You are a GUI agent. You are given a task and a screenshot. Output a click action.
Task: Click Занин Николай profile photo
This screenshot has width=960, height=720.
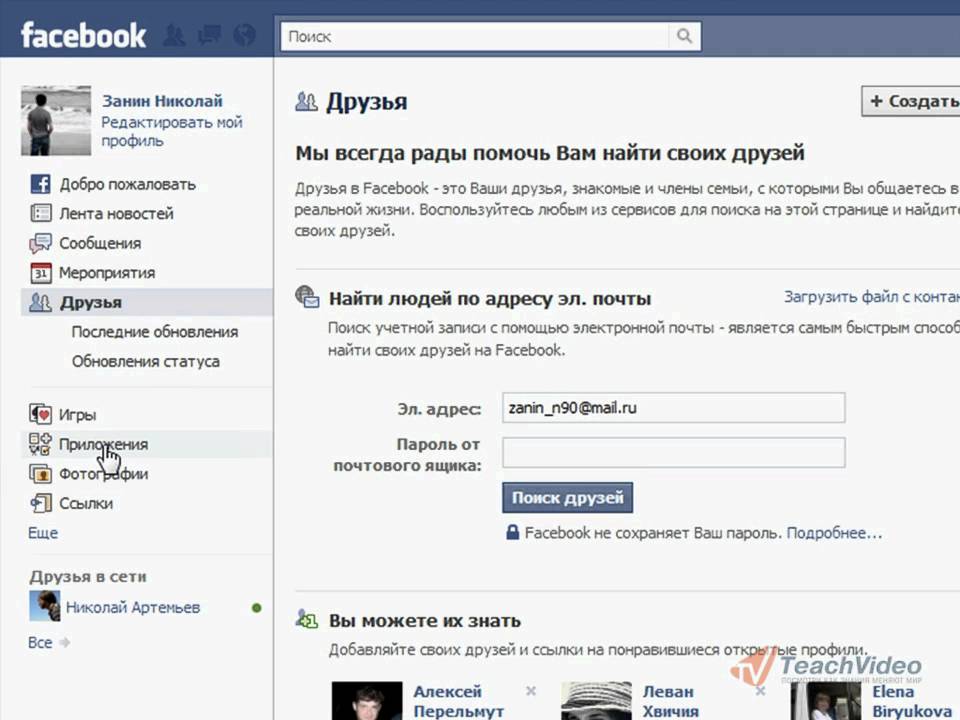point(56,121)
